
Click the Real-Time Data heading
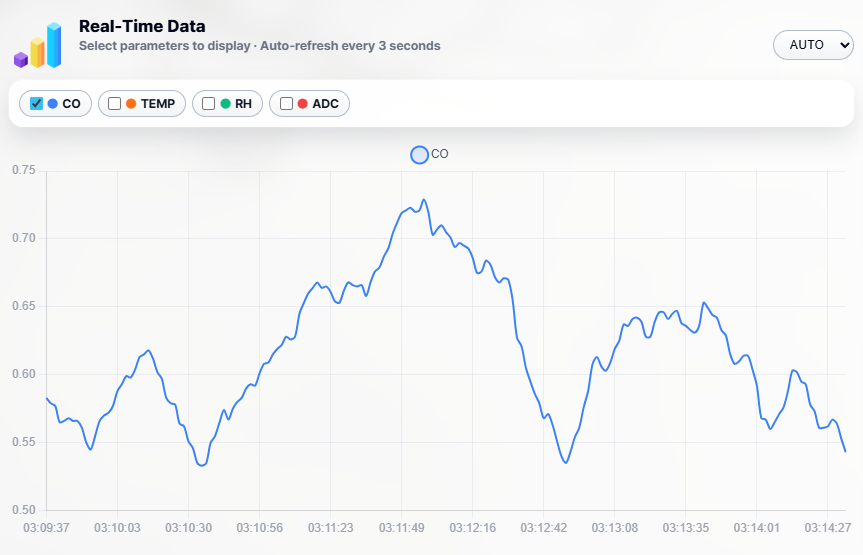[x=142, y=27]
